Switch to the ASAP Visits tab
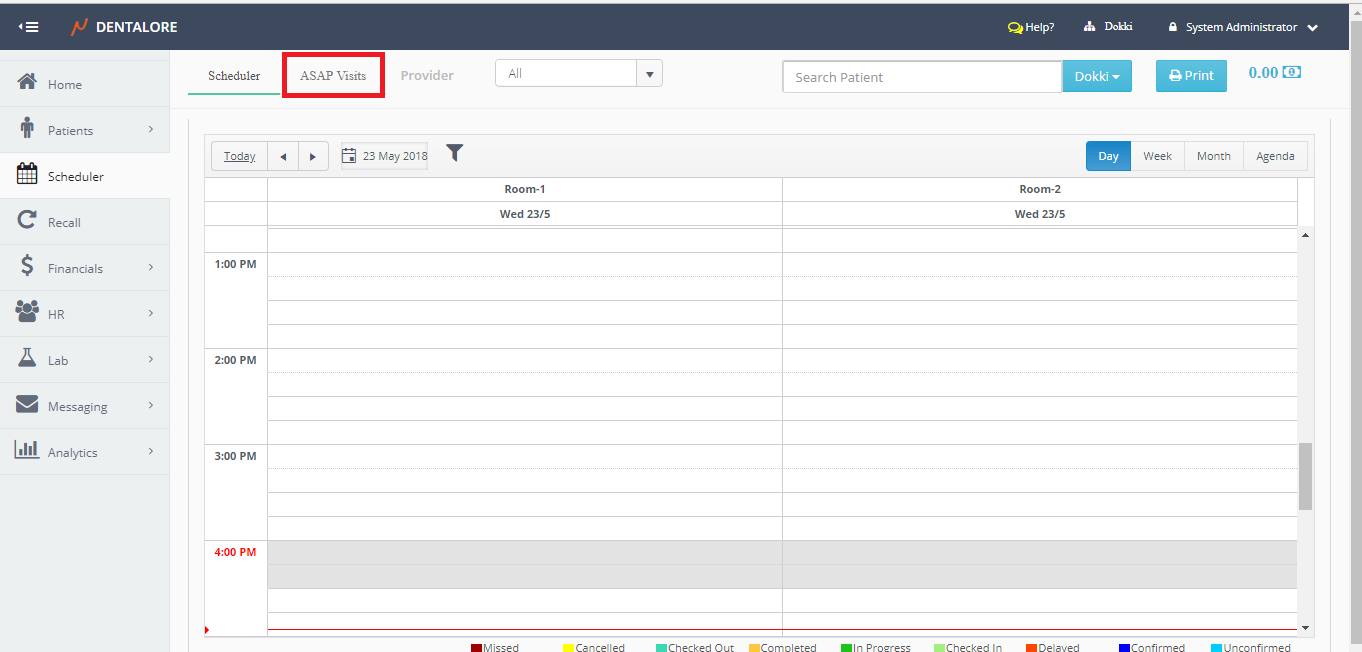This screenshot has width=1362, height=652. tap(333, 76)
